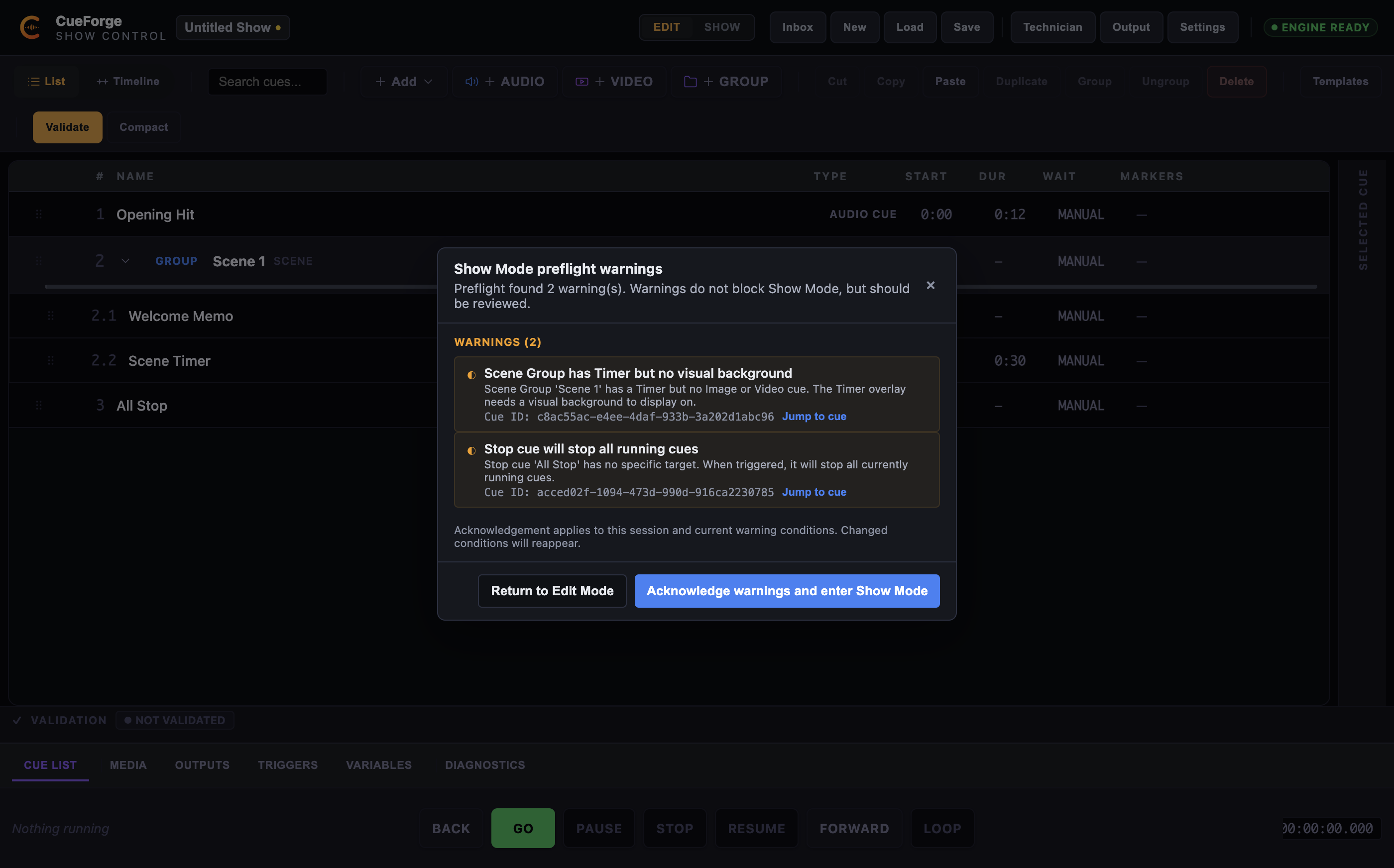Toggle SHOW mode

[722, 27]
